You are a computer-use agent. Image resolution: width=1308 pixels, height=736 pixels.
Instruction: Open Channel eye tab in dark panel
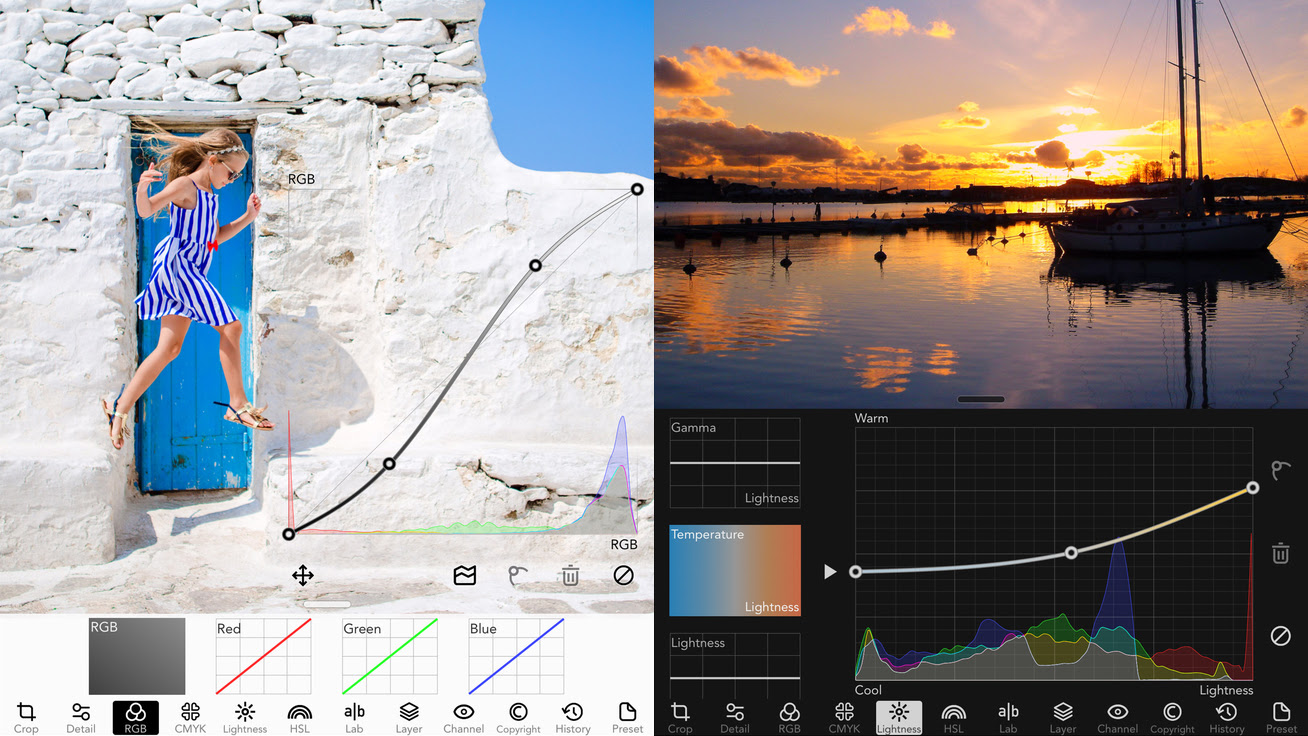1118,717
